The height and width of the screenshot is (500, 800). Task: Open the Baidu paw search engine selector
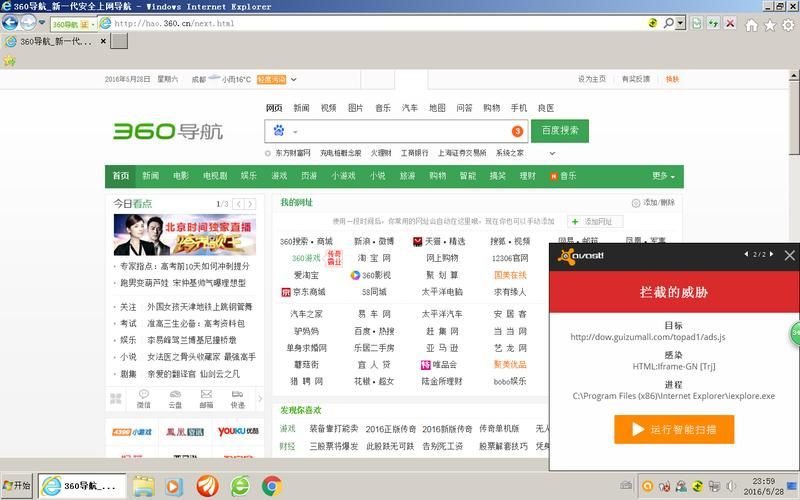[x=284, y=131]
